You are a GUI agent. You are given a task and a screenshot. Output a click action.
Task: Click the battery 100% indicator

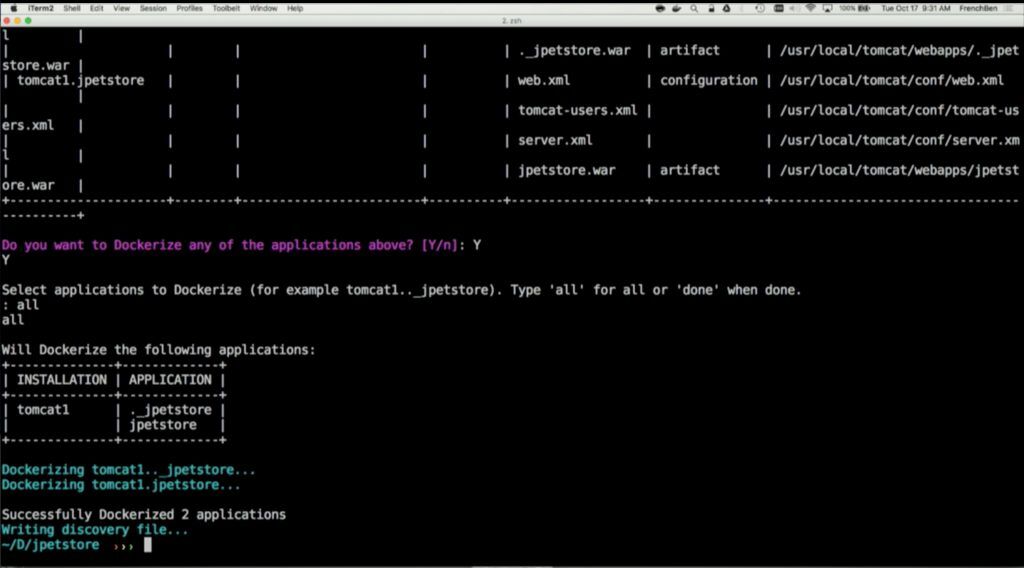tap(855, 8)
